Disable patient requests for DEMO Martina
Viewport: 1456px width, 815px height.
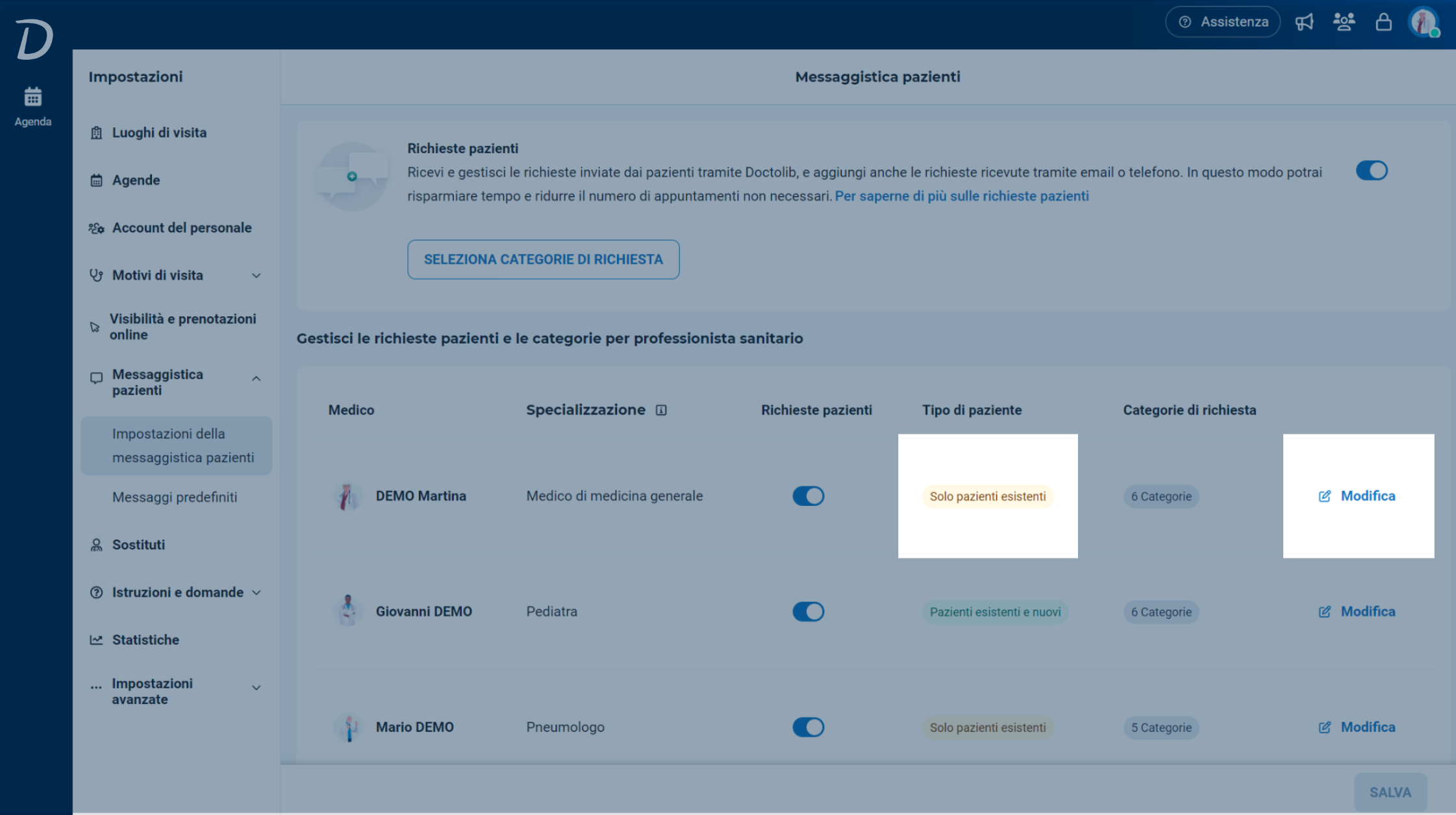[x=808, y=496]
